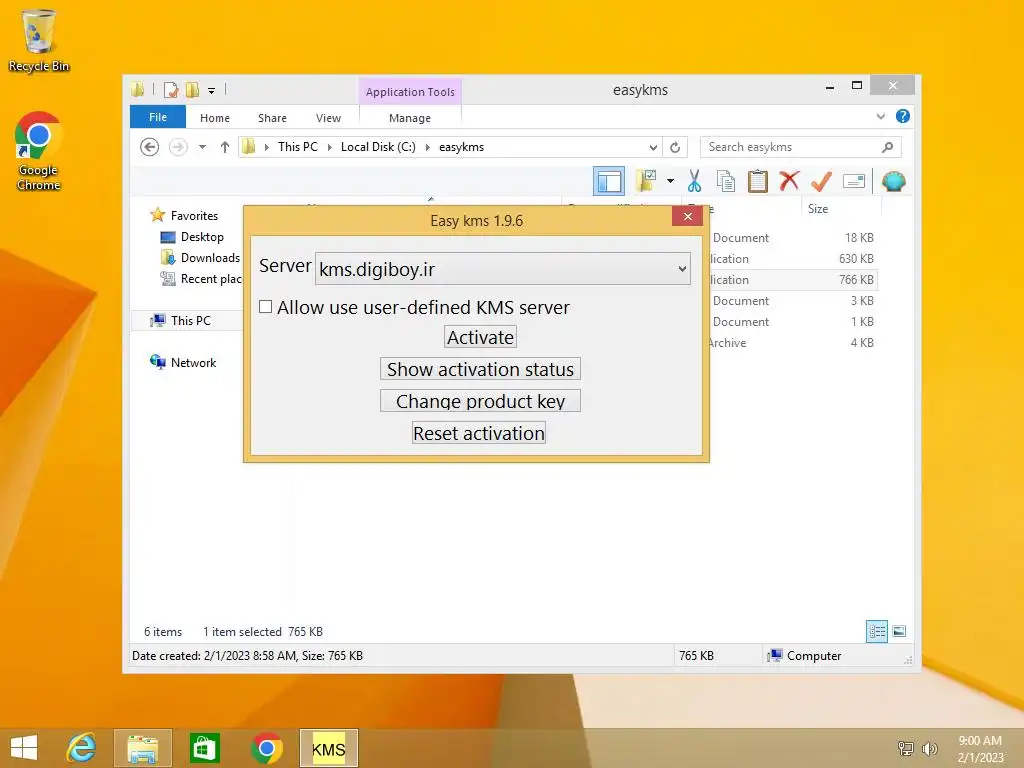The height and width of the screenshot is (768, 1024).
Task: Switch to Details view icon in status bar
Action: coord(876,631)
